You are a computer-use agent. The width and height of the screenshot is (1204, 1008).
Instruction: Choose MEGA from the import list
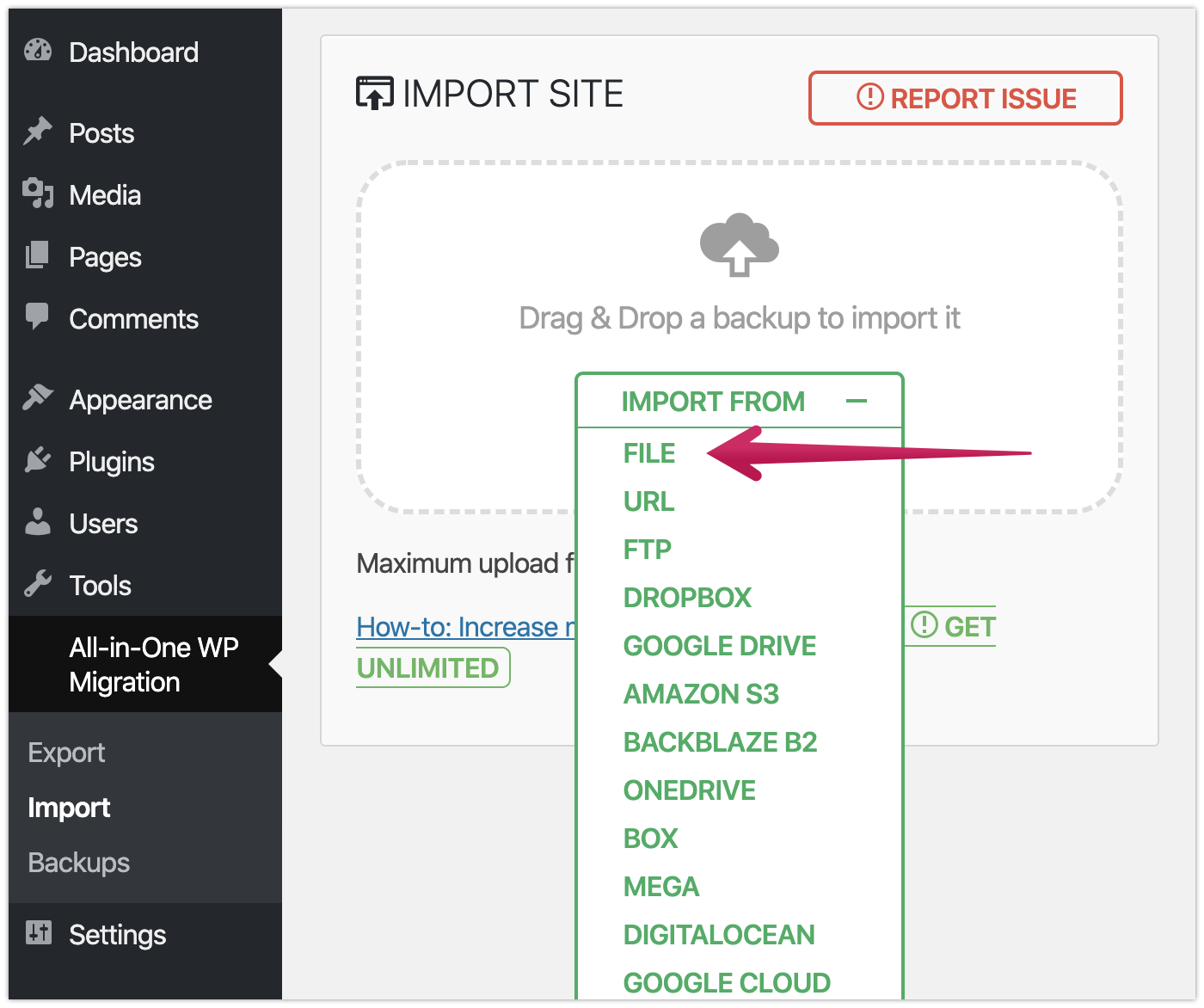(661, 887)
